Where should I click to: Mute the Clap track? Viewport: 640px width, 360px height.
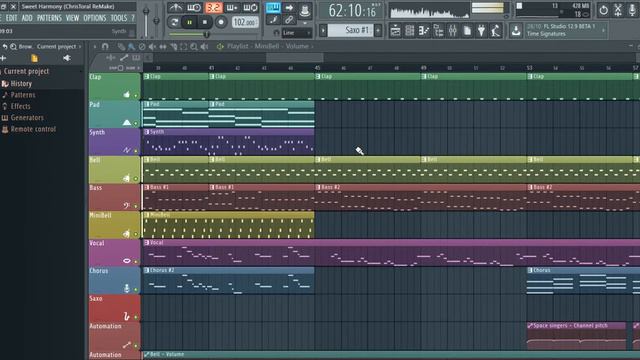click(x=136, y=96)
